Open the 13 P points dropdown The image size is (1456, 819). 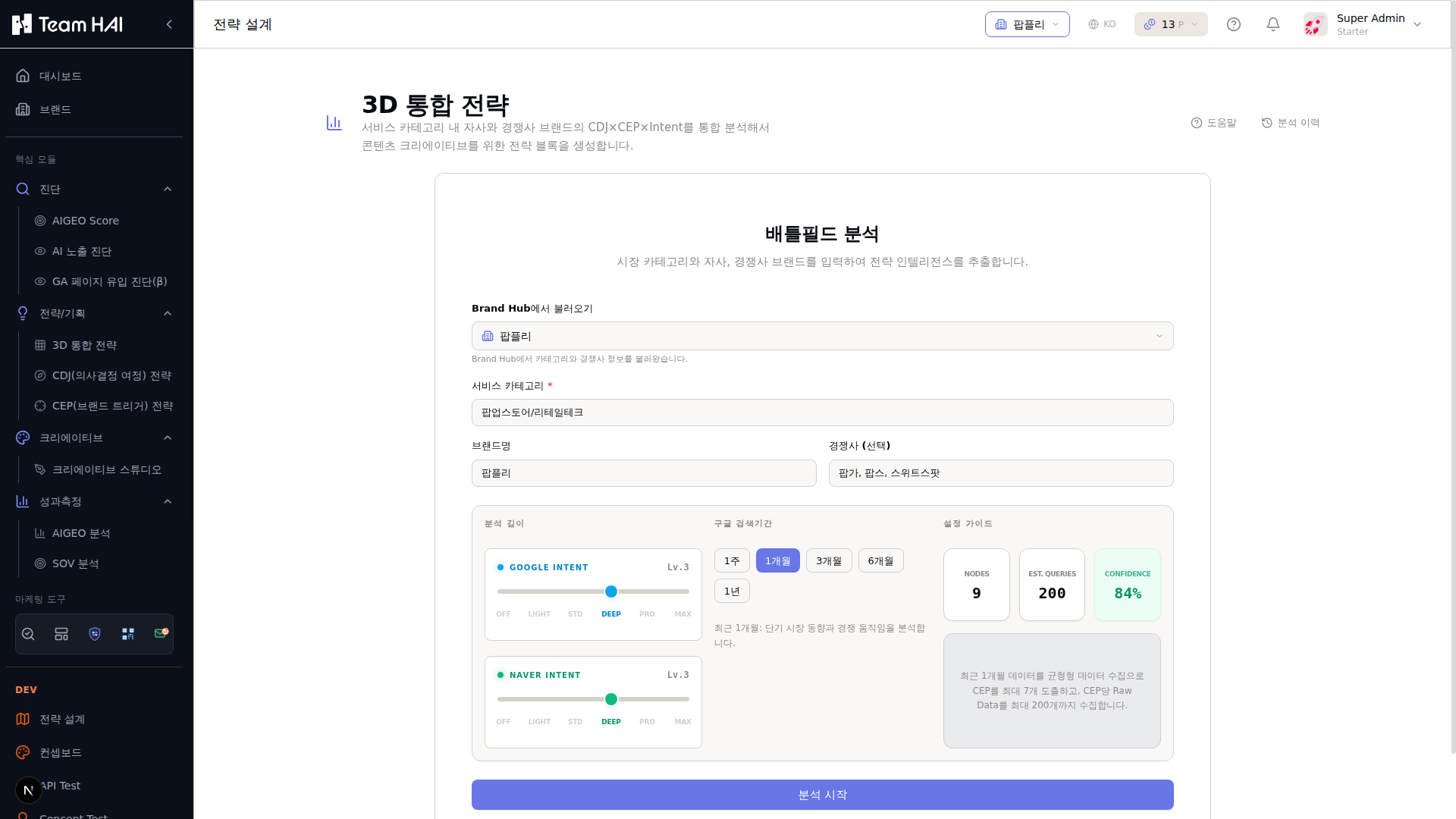coord(1171,24)
